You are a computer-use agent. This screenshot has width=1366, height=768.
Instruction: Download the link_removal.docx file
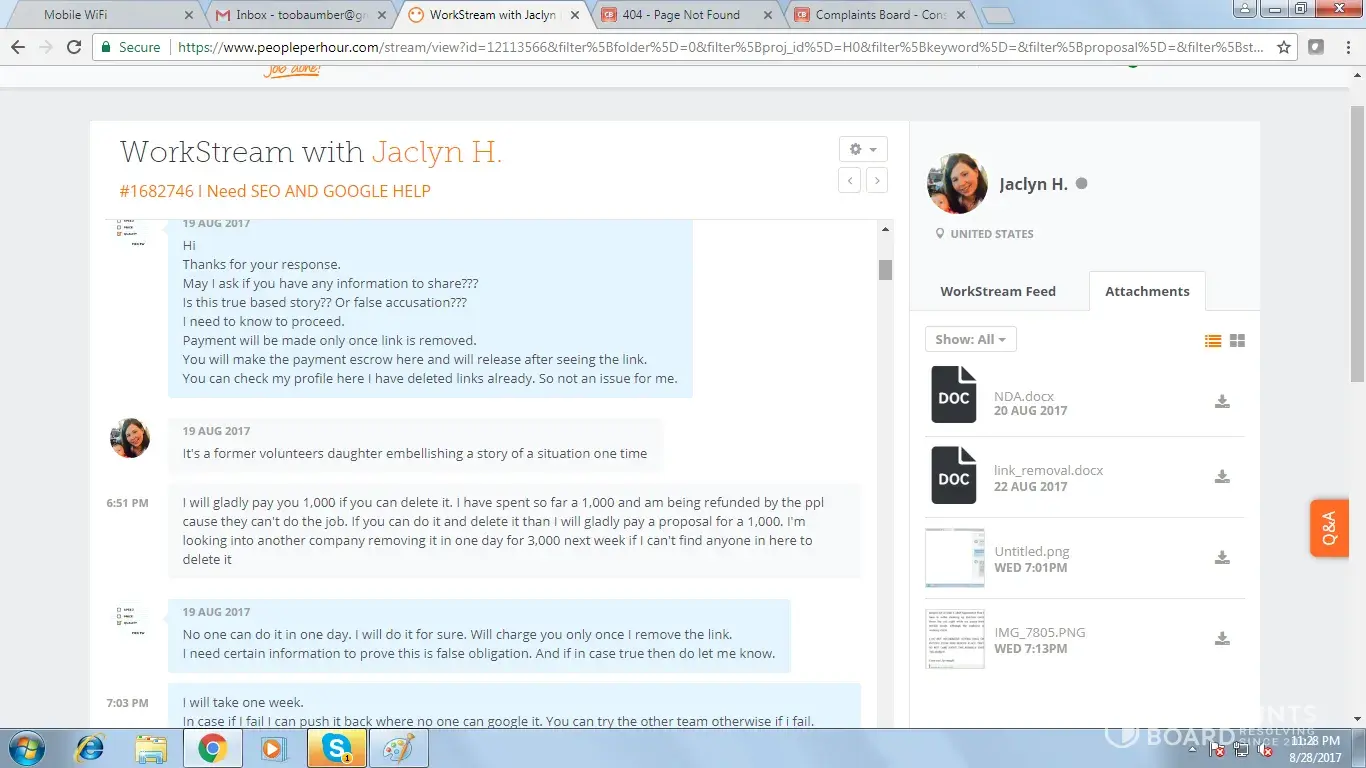(x=1221, y=477)
